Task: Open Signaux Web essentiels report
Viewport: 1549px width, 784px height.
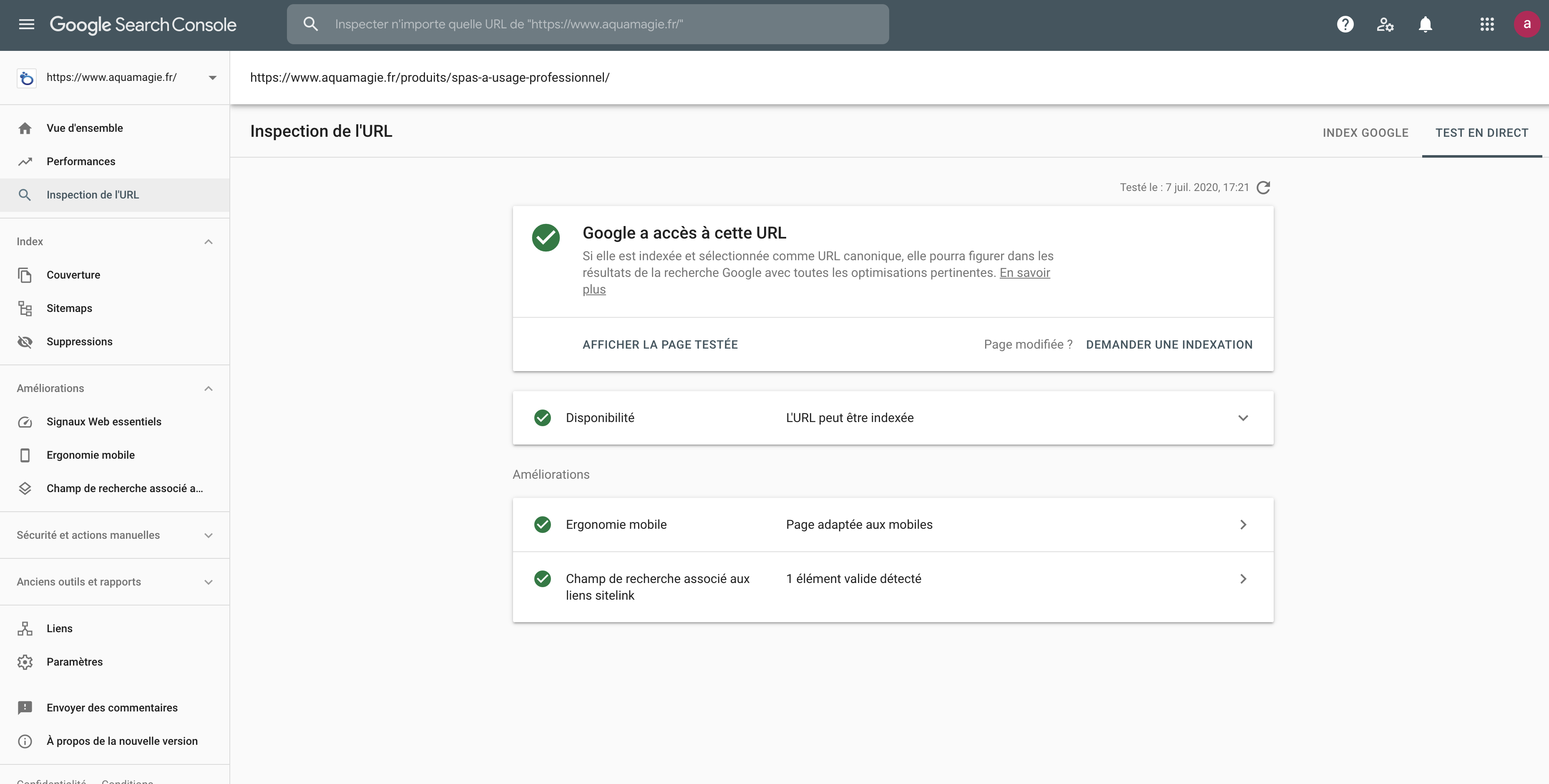Action: pos(103,422)
